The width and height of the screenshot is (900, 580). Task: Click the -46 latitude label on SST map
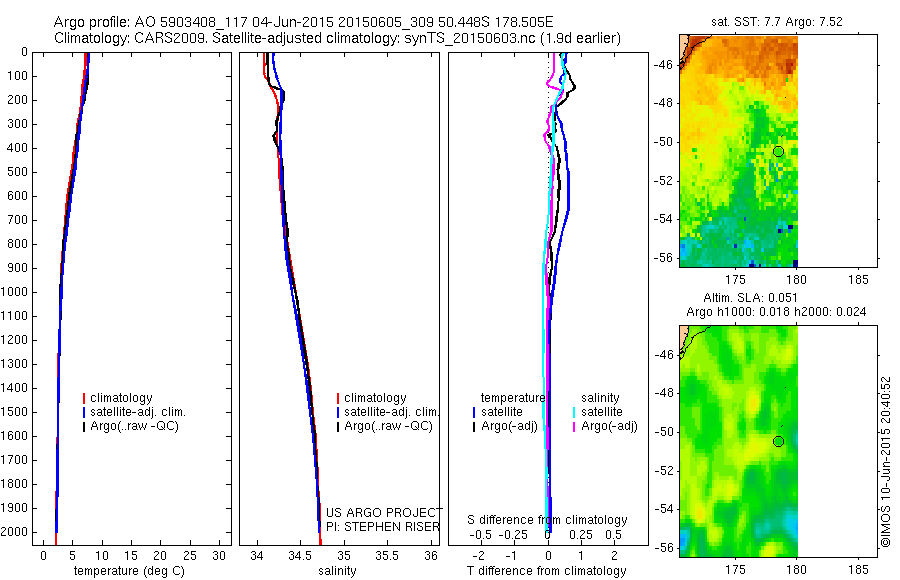(x=662, y=64)
